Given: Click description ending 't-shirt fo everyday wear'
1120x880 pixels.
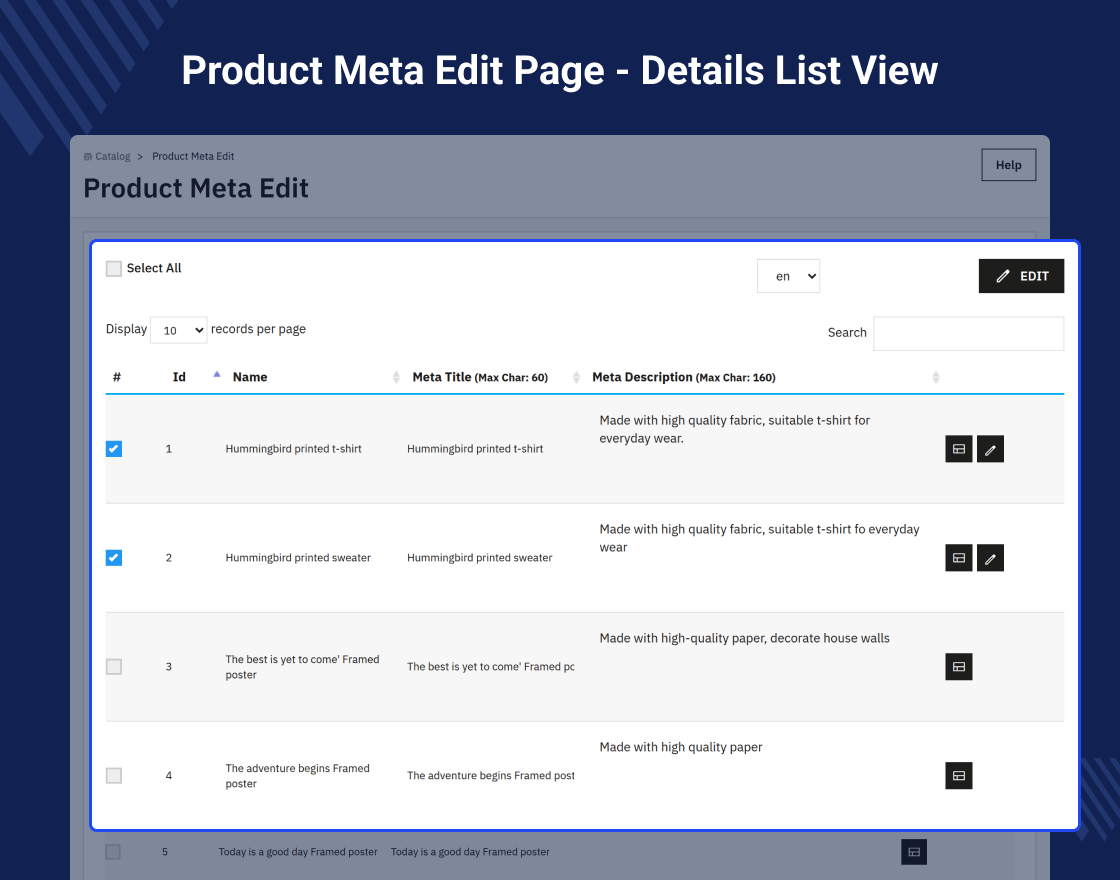Looking at the screenshot, I should pyautogui.click(x=759, y=539).
